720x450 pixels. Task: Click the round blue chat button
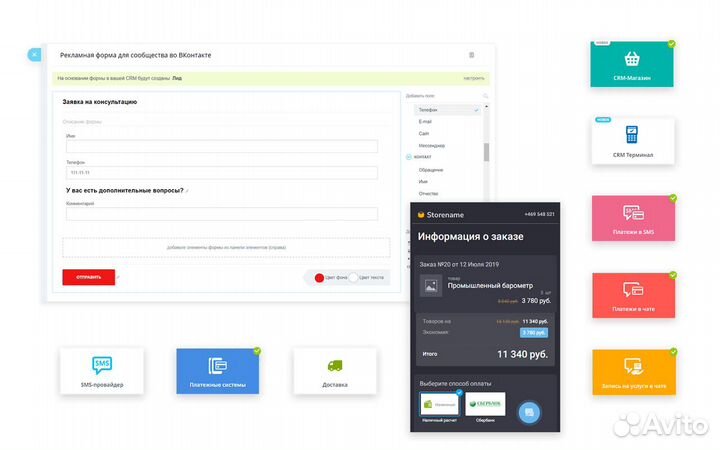click(x=530, y=412)
